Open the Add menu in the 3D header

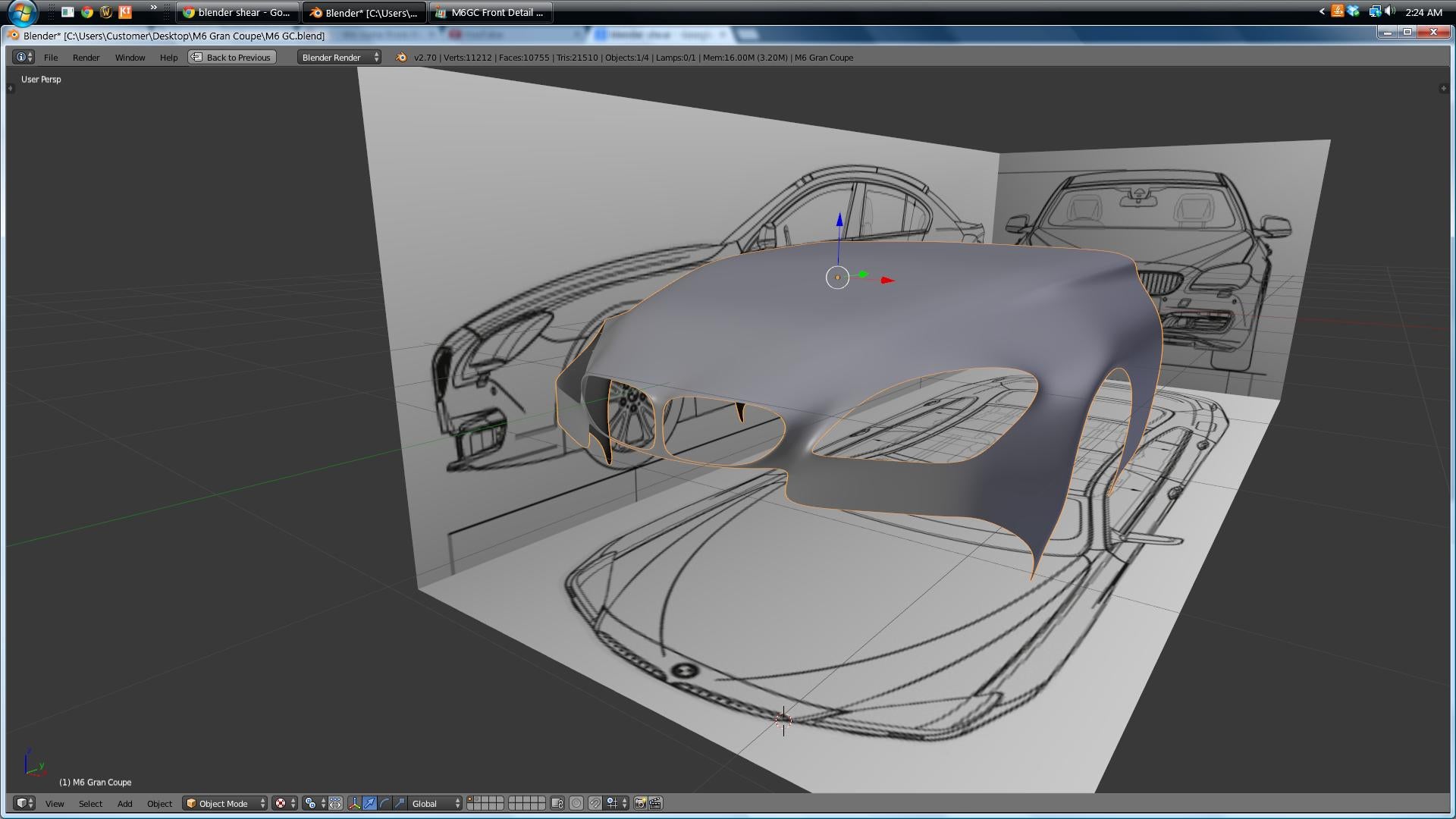point(124,804)
